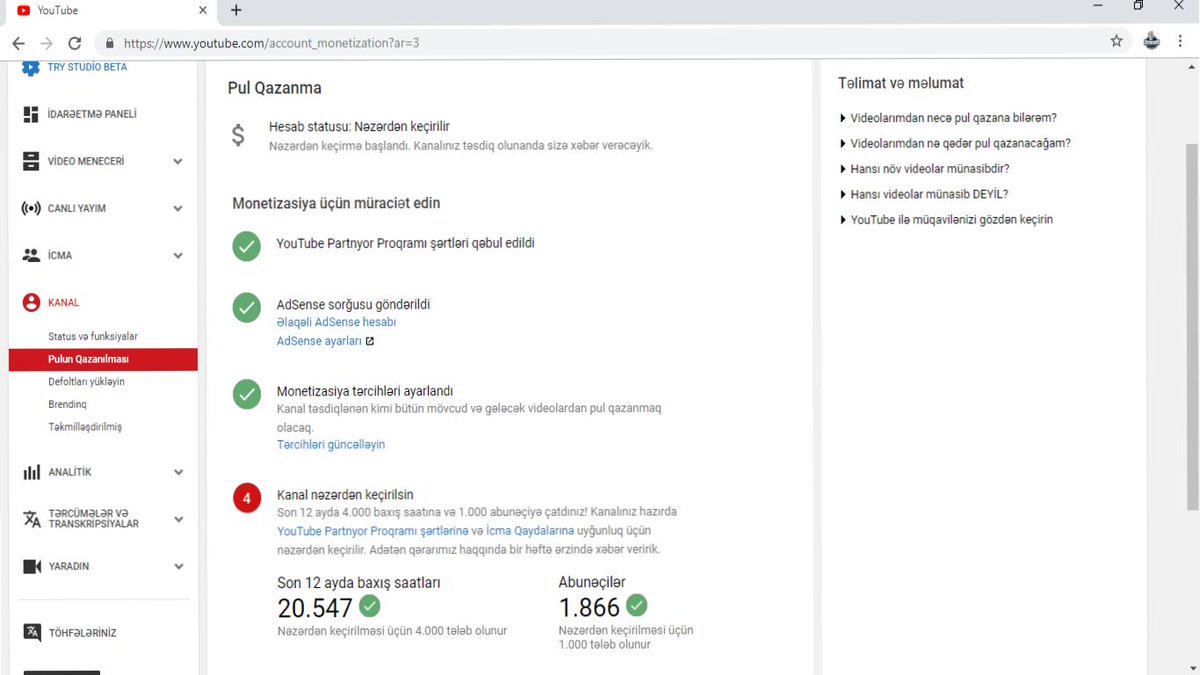Open Status və funksiyalar submenu item
This screenshot has width=1200, height=675.
[93, 336]
